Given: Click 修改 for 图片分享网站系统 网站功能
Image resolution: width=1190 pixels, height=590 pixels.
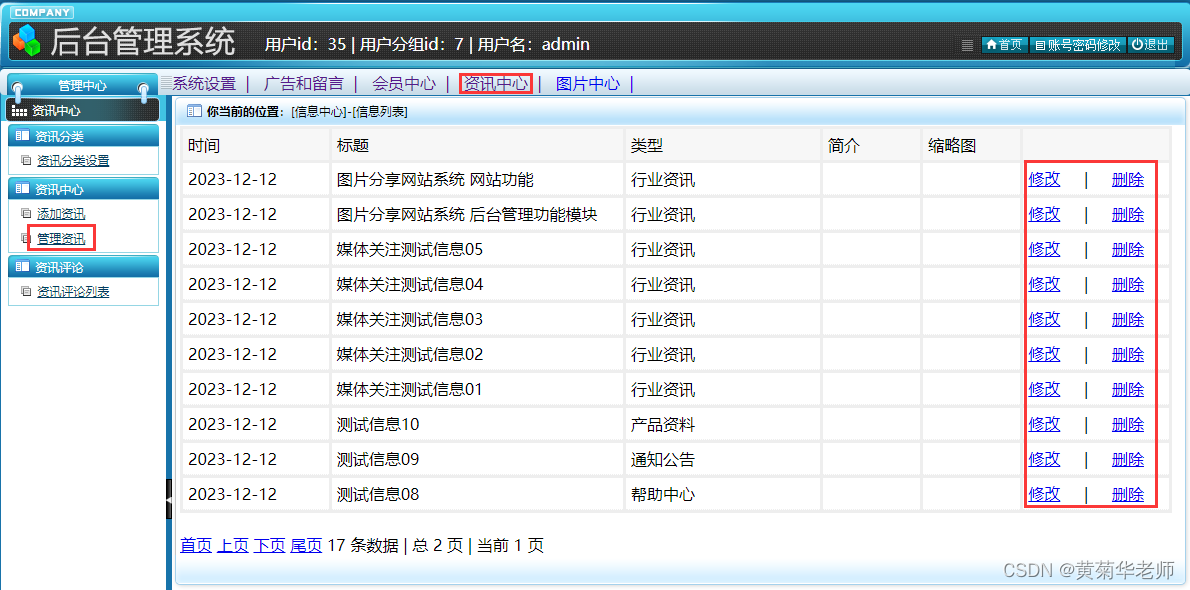Looking at the screenshot, I should coord(1044,180).
